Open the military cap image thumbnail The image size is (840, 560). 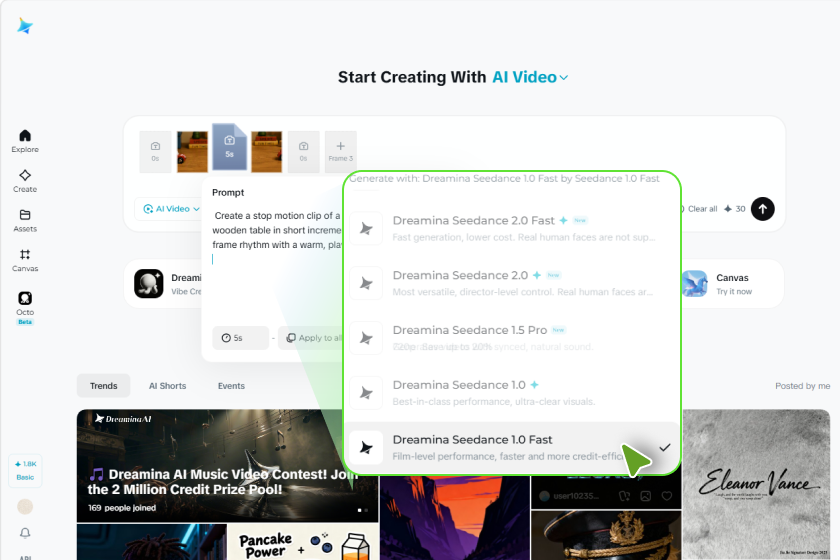[x=606, y=535]
